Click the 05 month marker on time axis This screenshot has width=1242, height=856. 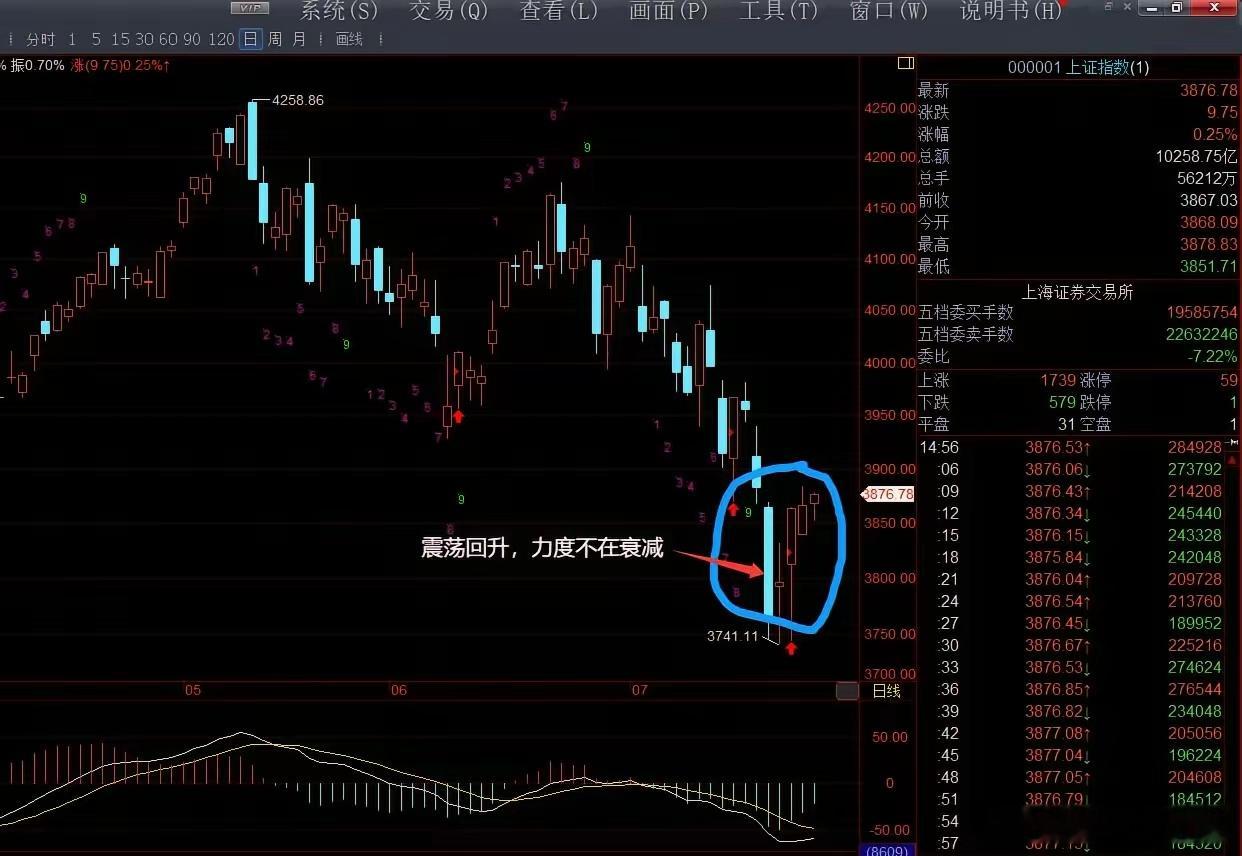point(192,690)
